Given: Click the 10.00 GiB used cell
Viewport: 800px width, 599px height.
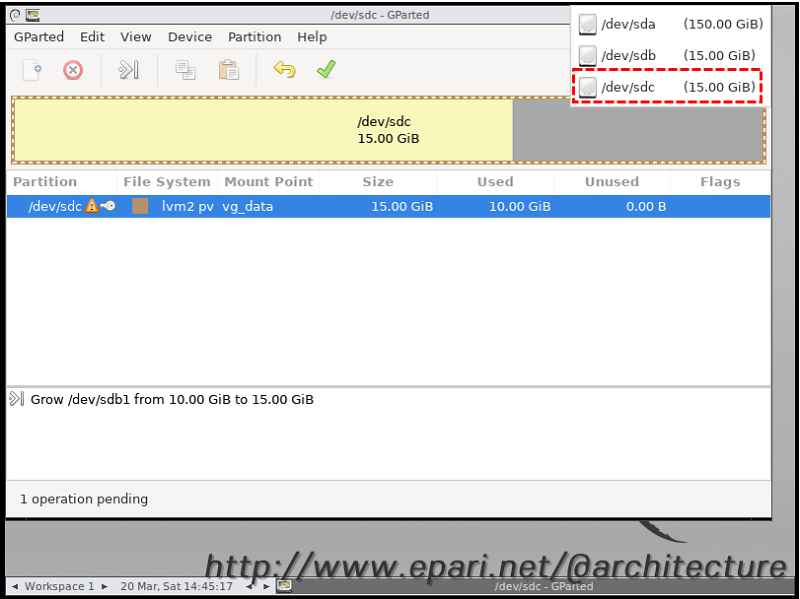Looking at the screenshot, I should click(520, 206).
